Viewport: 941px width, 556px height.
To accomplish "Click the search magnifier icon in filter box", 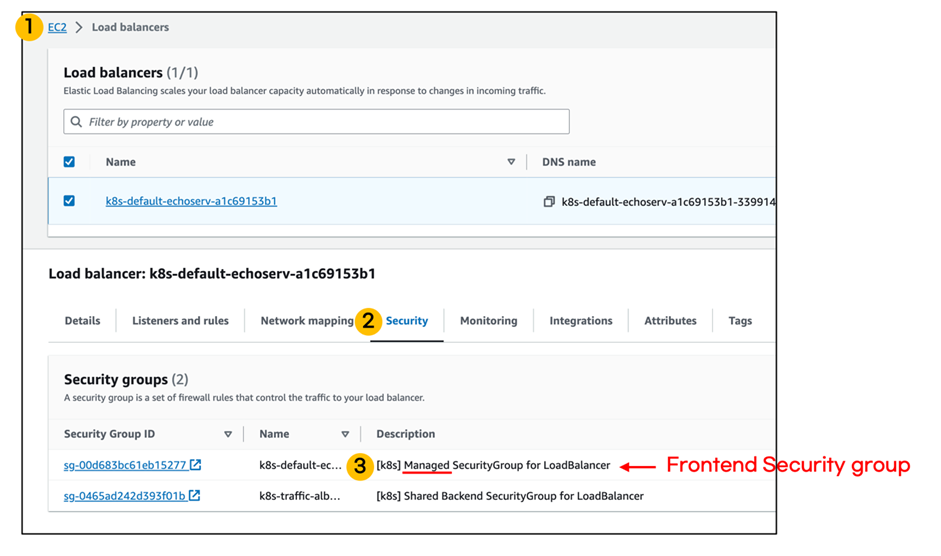I will (76, 122).
